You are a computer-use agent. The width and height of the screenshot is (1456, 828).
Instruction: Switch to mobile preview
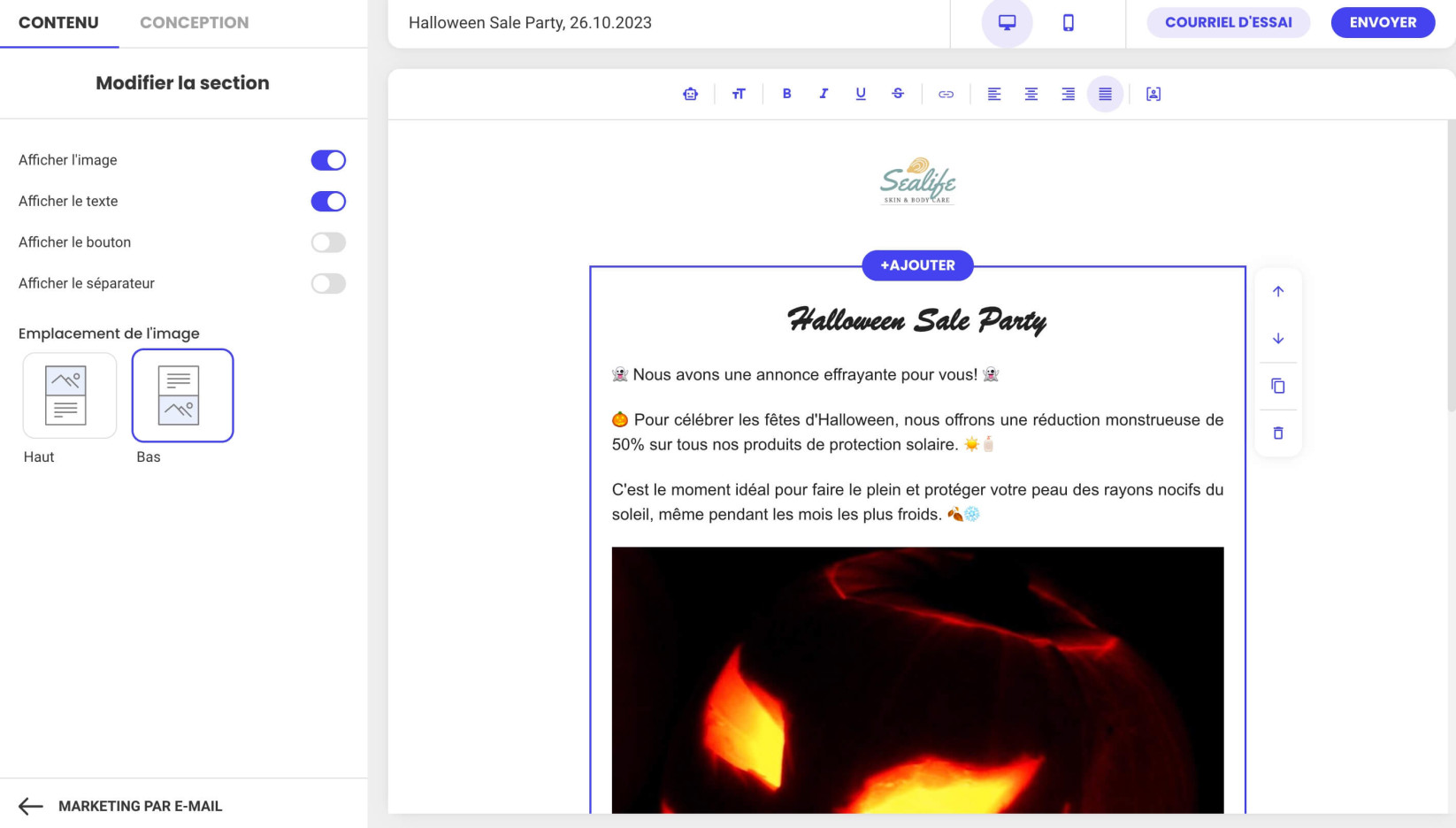[1069, 23]
